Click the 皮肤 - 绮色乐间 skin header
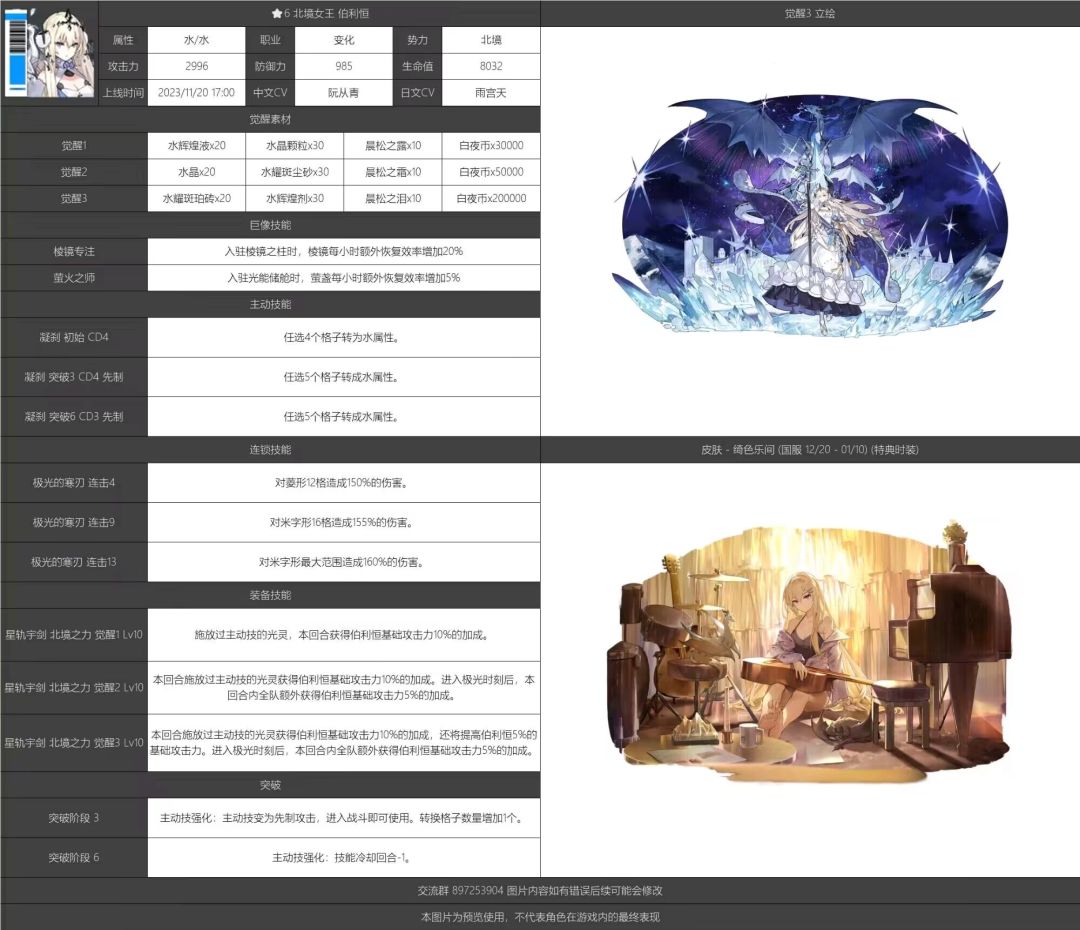 click(x=810, y=449)
